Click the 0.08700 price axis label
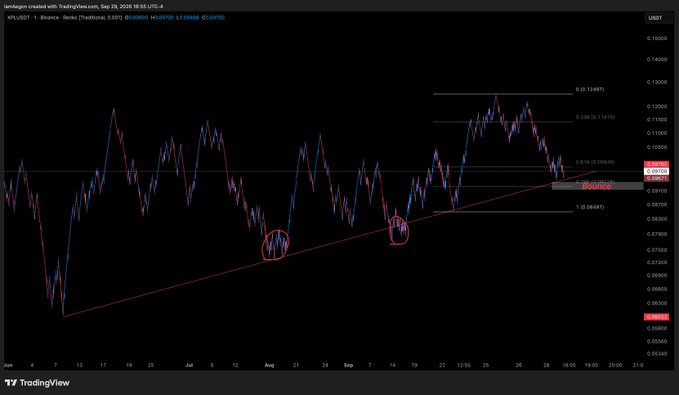The image size is (679, 395). click(657, 204)
